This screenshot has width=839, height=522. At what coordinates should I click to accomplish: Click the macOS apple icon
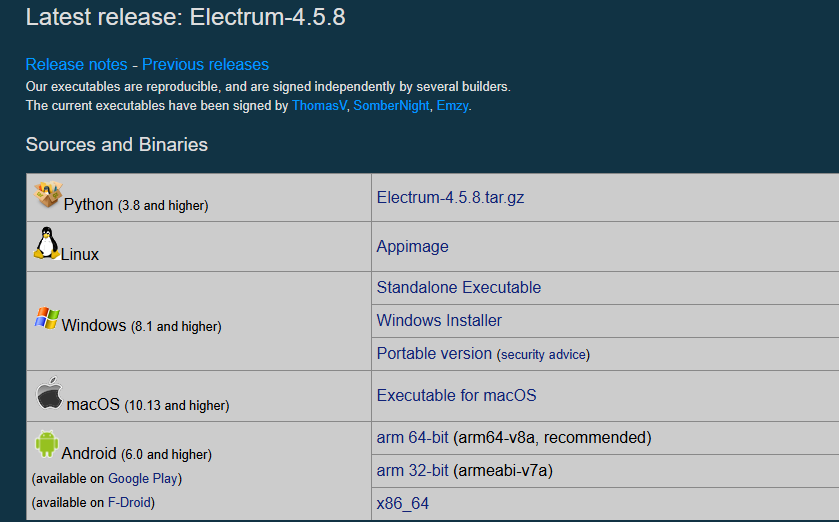tap(49, 393)
